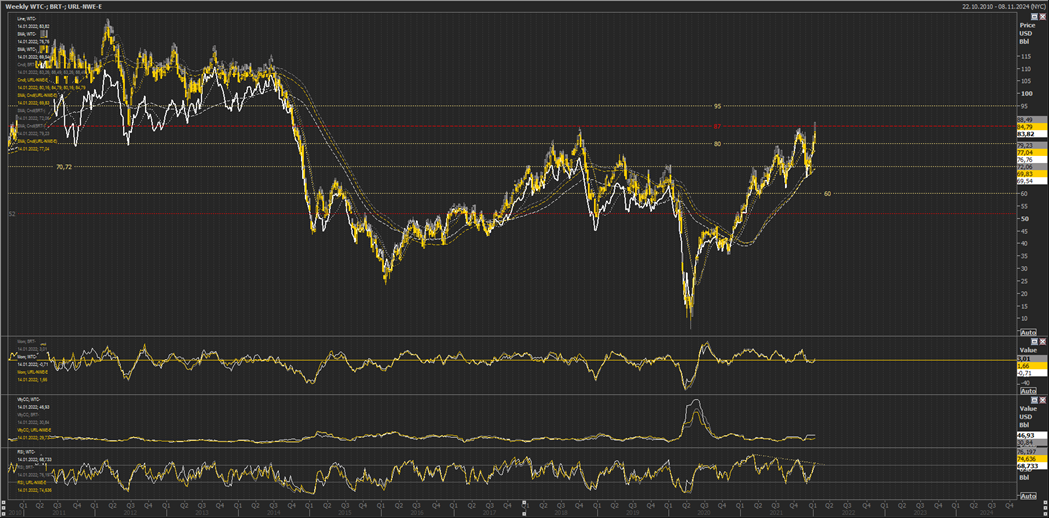1049x518 pixels.
Task: Select the 60 horizontal level label
Action: click(827, 193)
